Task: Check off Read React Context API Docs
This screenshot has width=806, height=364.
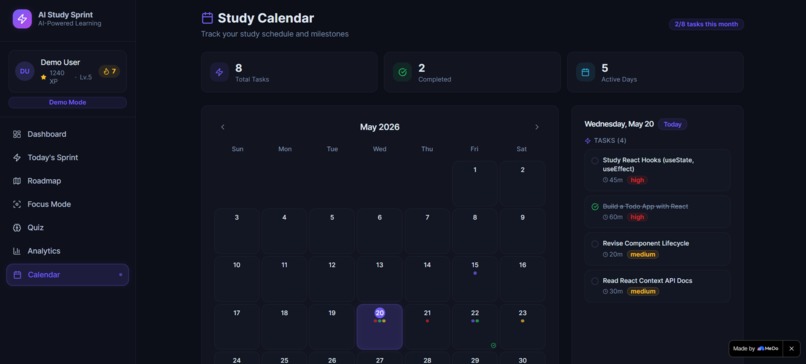Action: pyautogui.click(x=595, y=281)
